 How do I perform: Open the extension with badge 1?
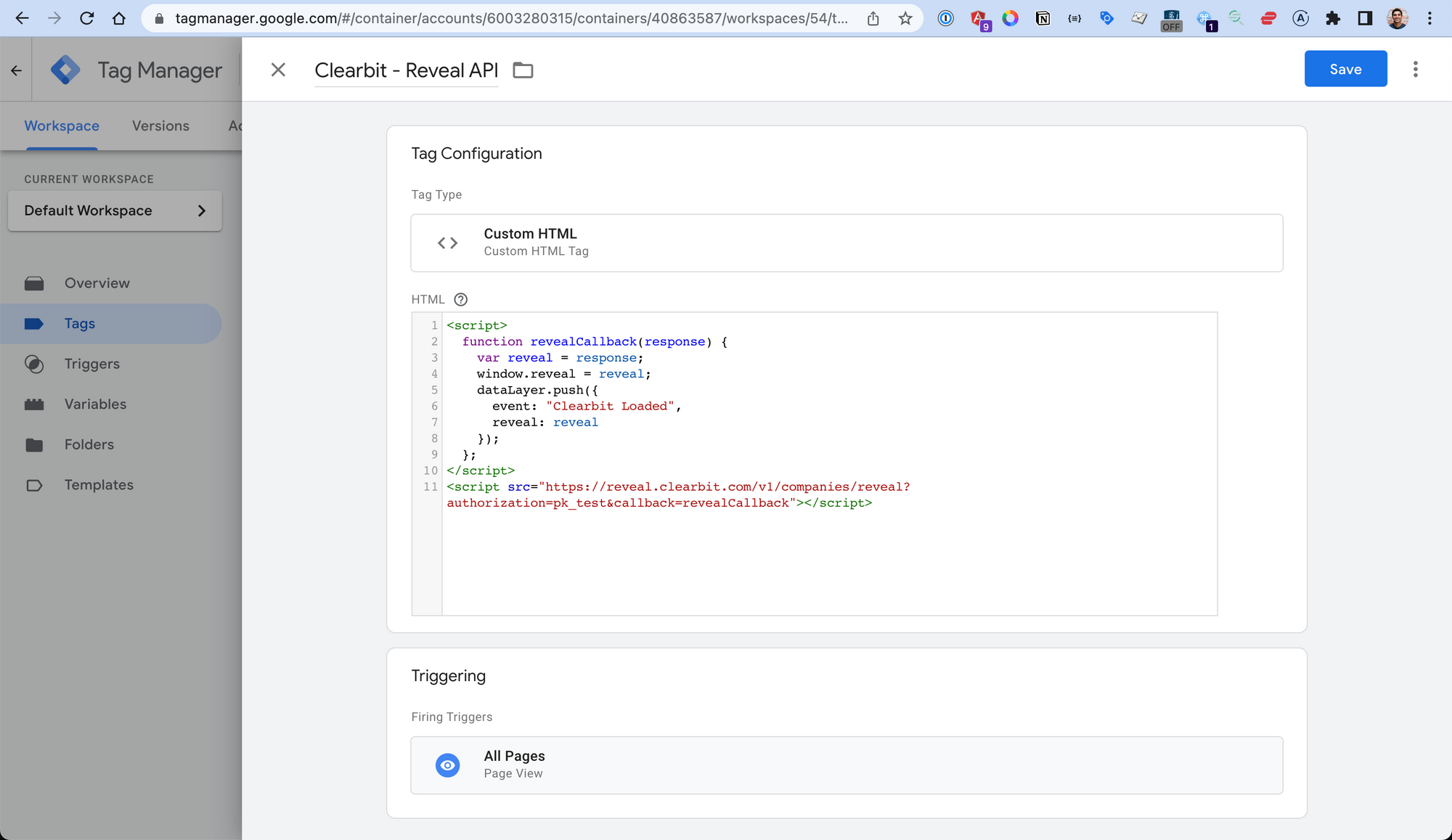coord(1205,20)
